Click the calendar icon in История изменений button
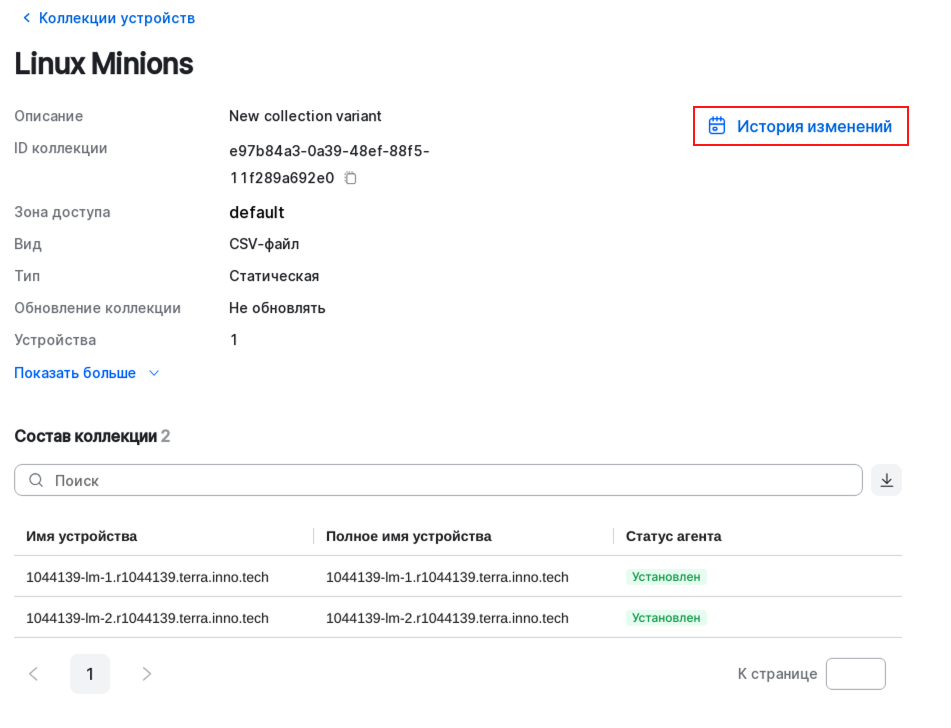Viewport: 951px width, 728px height. point(716,126)
